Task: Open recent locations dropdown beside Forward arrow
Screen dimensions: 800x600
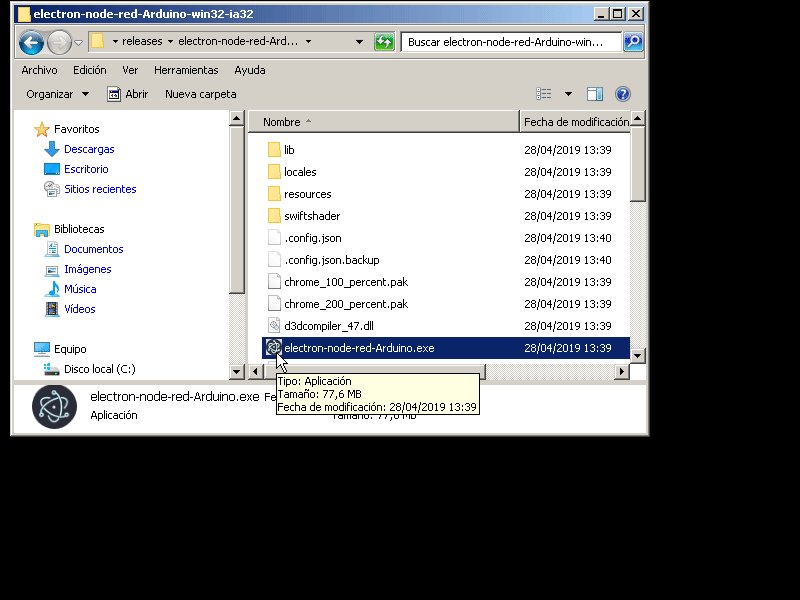Action: point(79,42)
